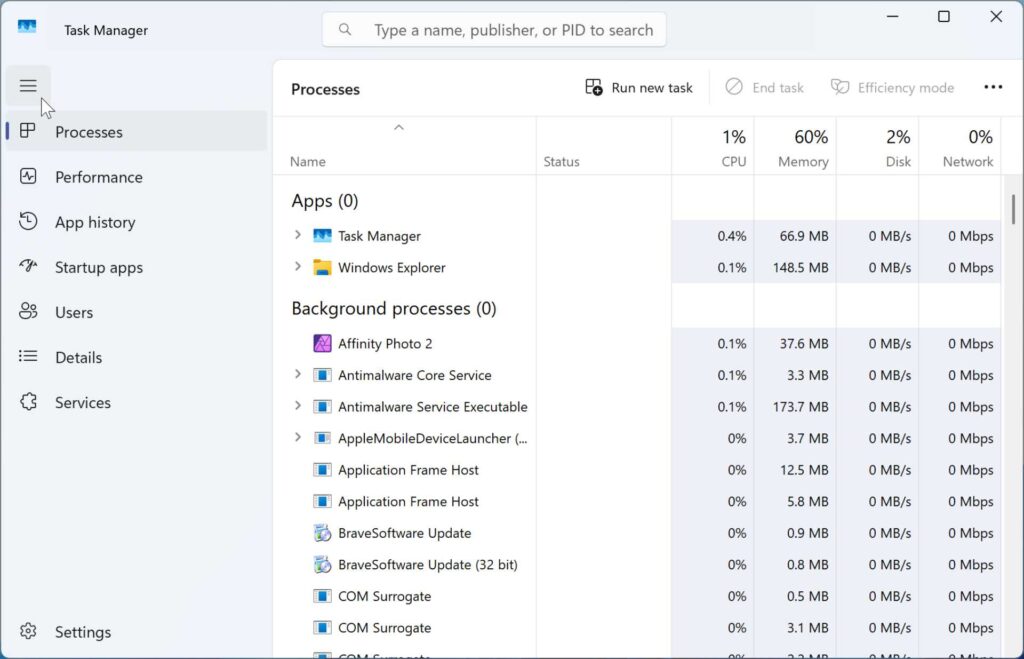Open Task Manager Settings
The width and height of the screenshot is (1024, 659).
point(83,631)
